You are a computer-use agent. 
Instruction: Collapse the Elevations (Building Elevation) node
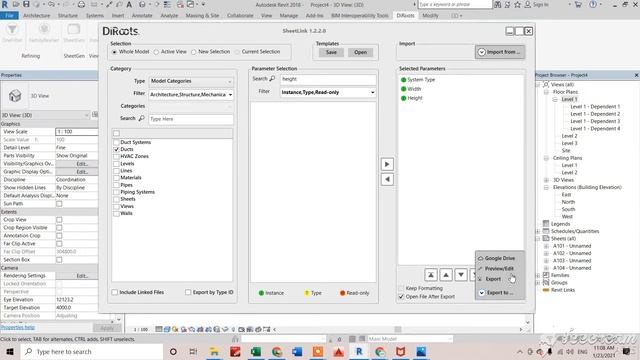point(546,187)
